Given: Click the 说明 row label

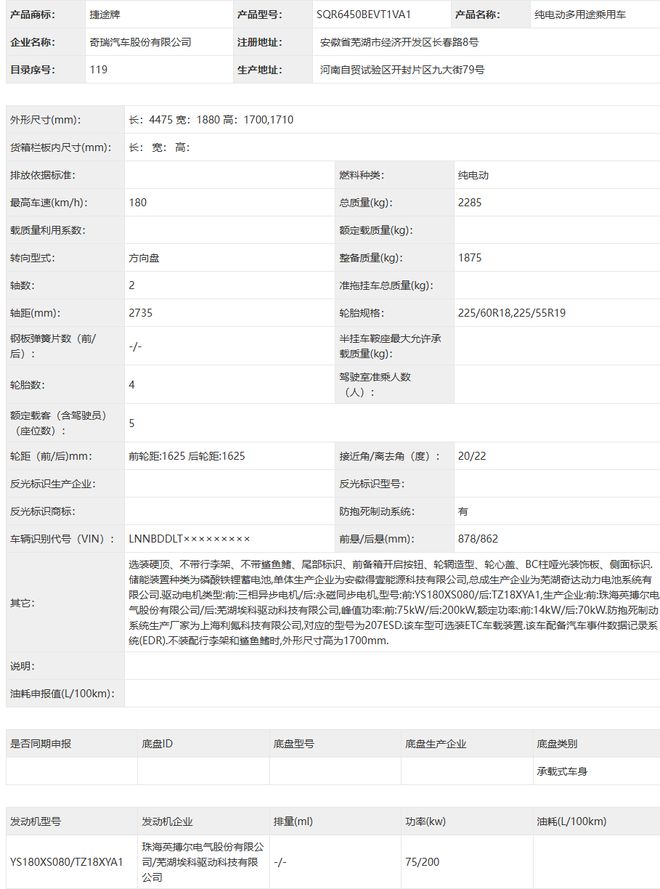Looking at the screenshot, I should pyautogui.click(x=22, y=666).
